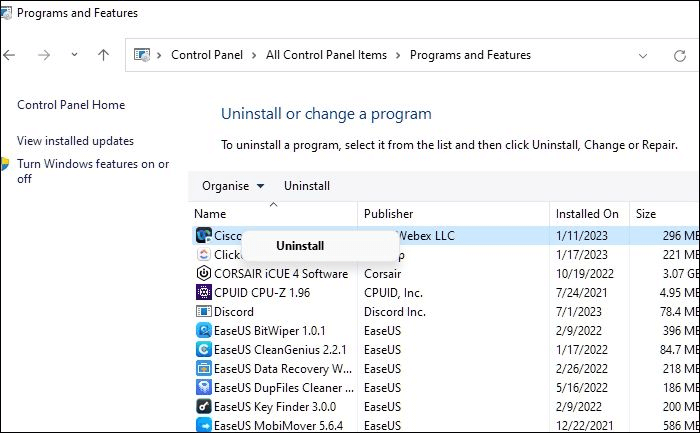Viewport: 700px width, 433px height.
Task: Open View installed updates link
Action: (x=75, y=141)
